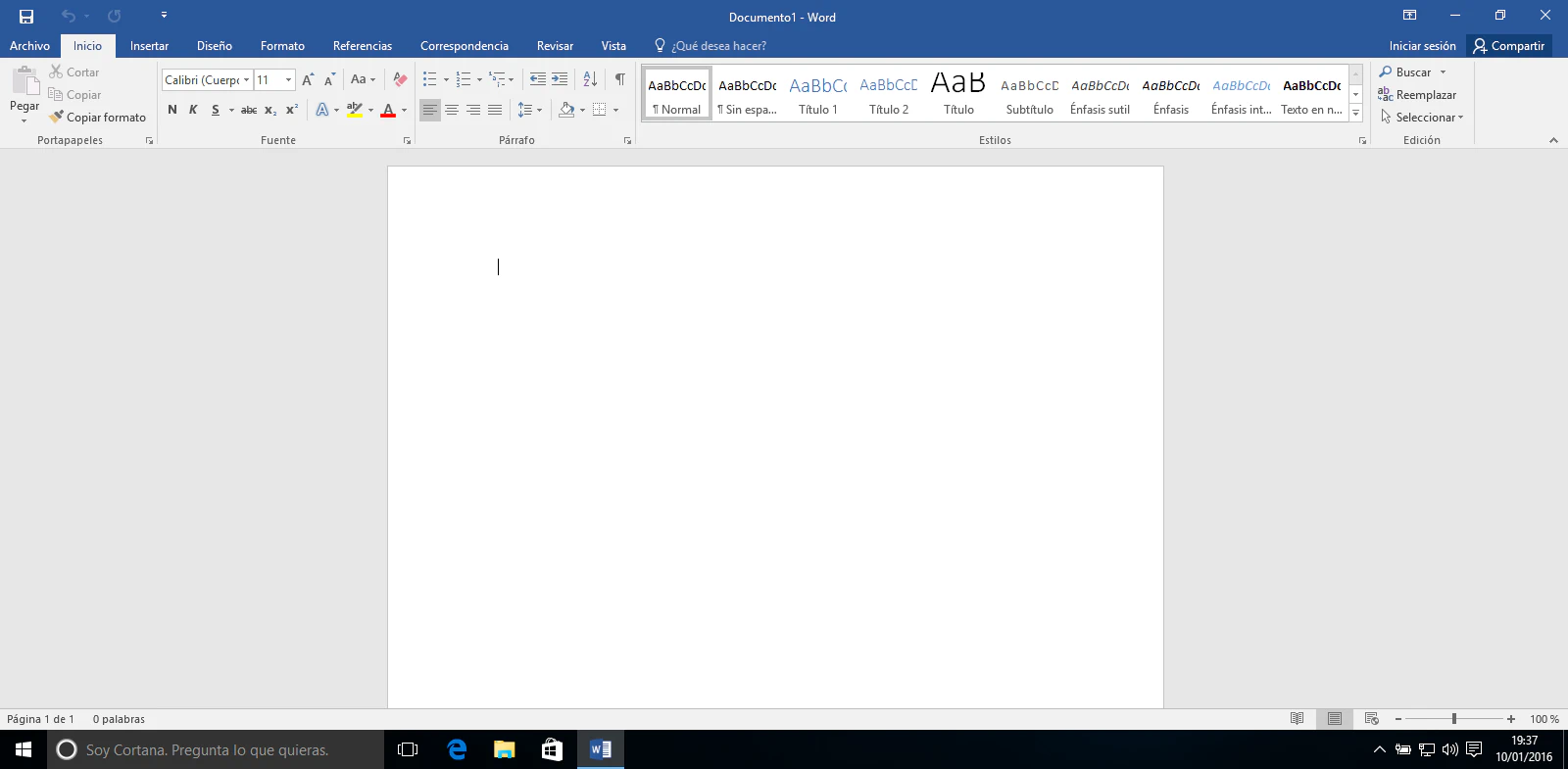The image size is (1568, 769).
Task: Click the Increase indent icon
Action: point(560,79)
